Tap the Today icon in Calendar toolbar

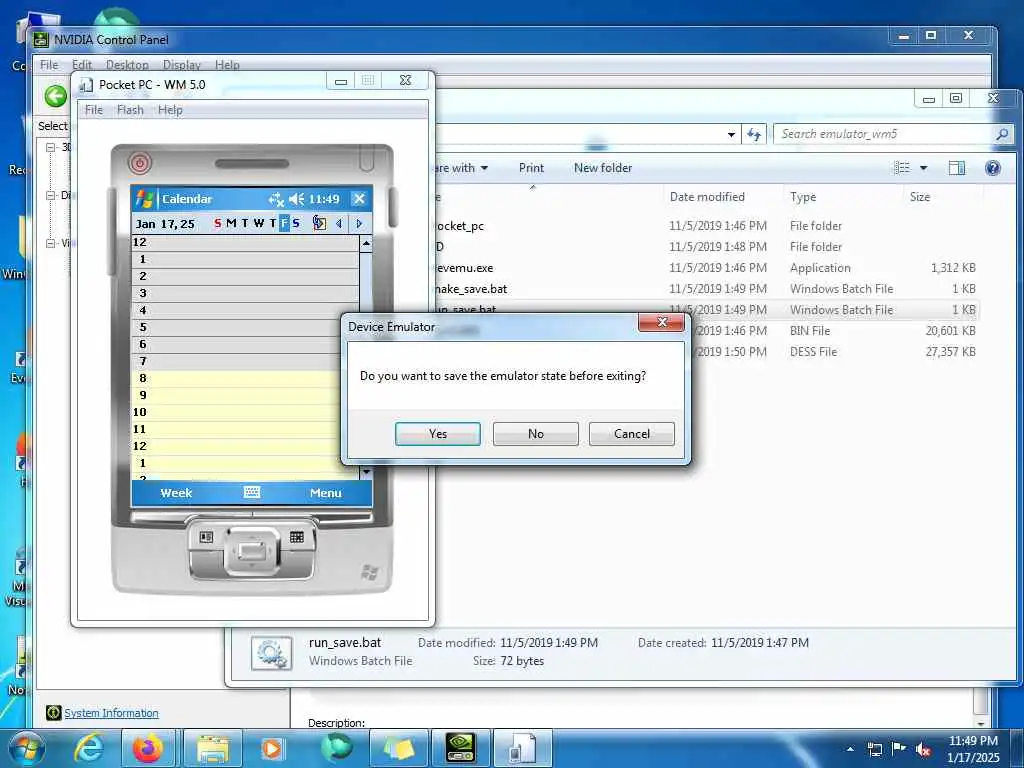point(319,223)
